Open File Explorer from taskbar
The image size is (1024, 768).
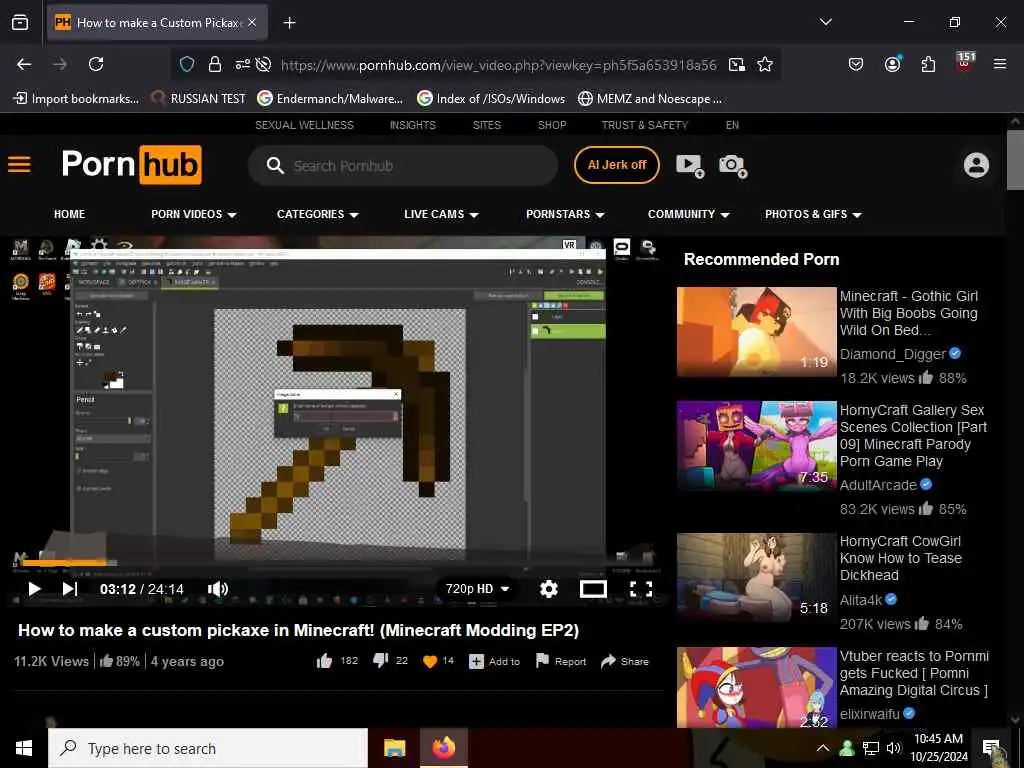point(394,748)
